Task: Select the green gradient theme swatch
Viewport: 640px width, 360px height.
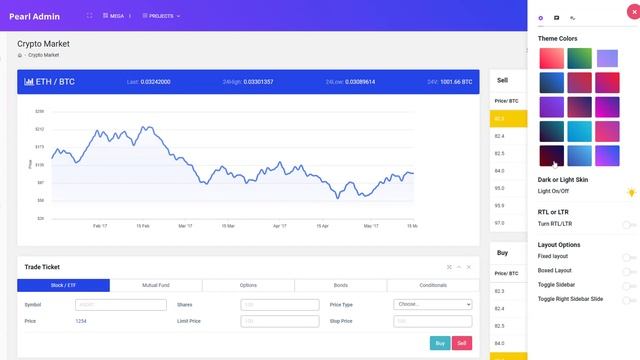Action: pos(579,58)
